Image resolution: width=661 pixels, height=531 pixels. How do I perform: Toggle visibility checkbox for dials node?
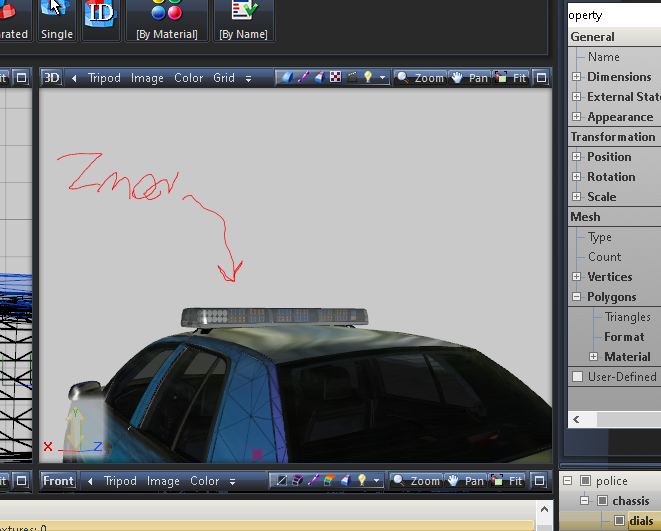pyautogui.click(x=619, y=520)
